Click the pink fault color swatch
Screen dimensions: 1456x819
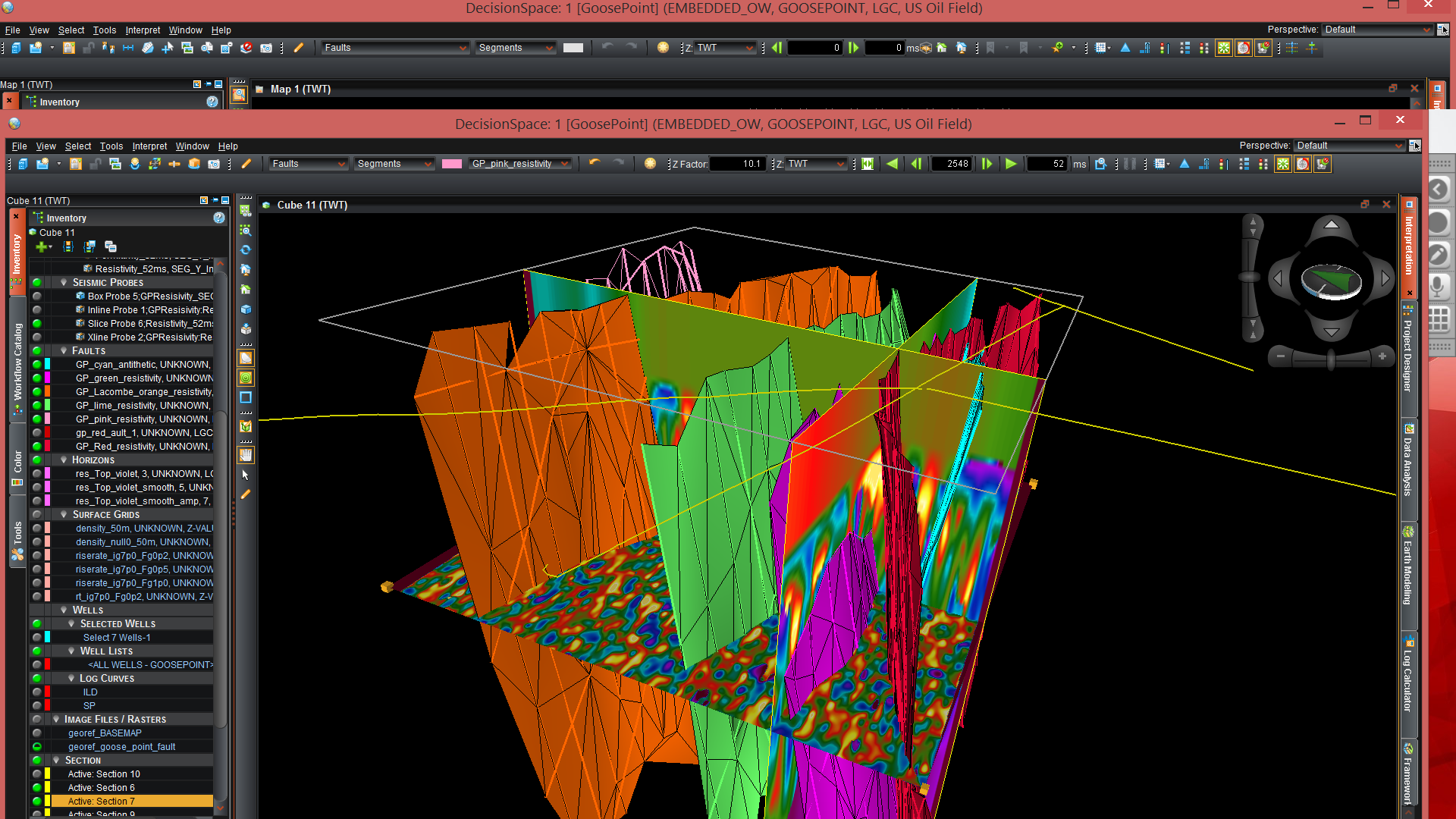452,164
